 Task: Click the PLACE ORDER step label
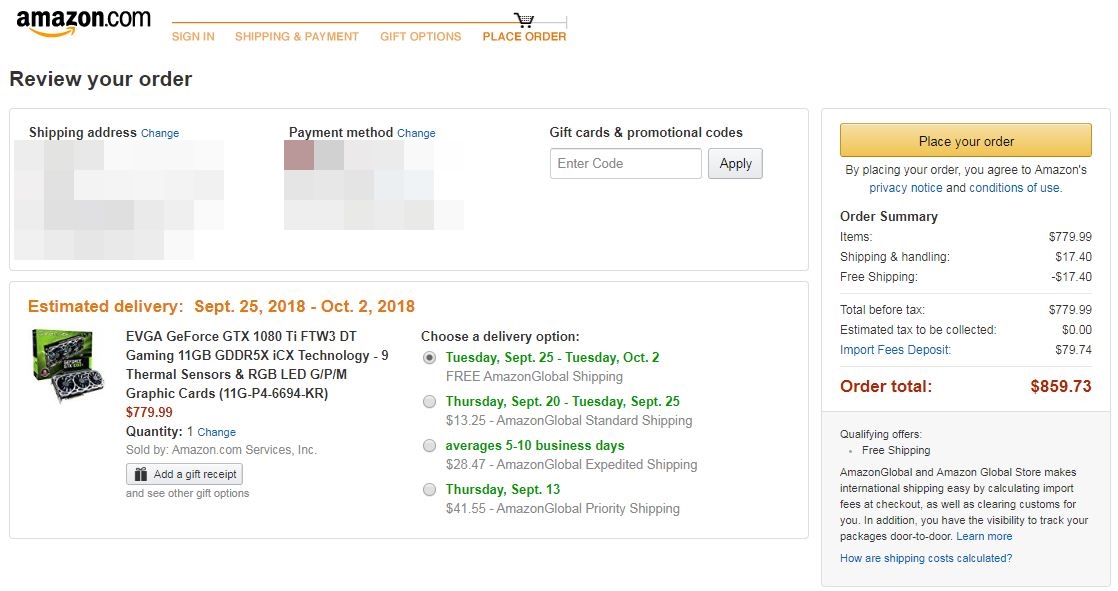coord(524,37)
